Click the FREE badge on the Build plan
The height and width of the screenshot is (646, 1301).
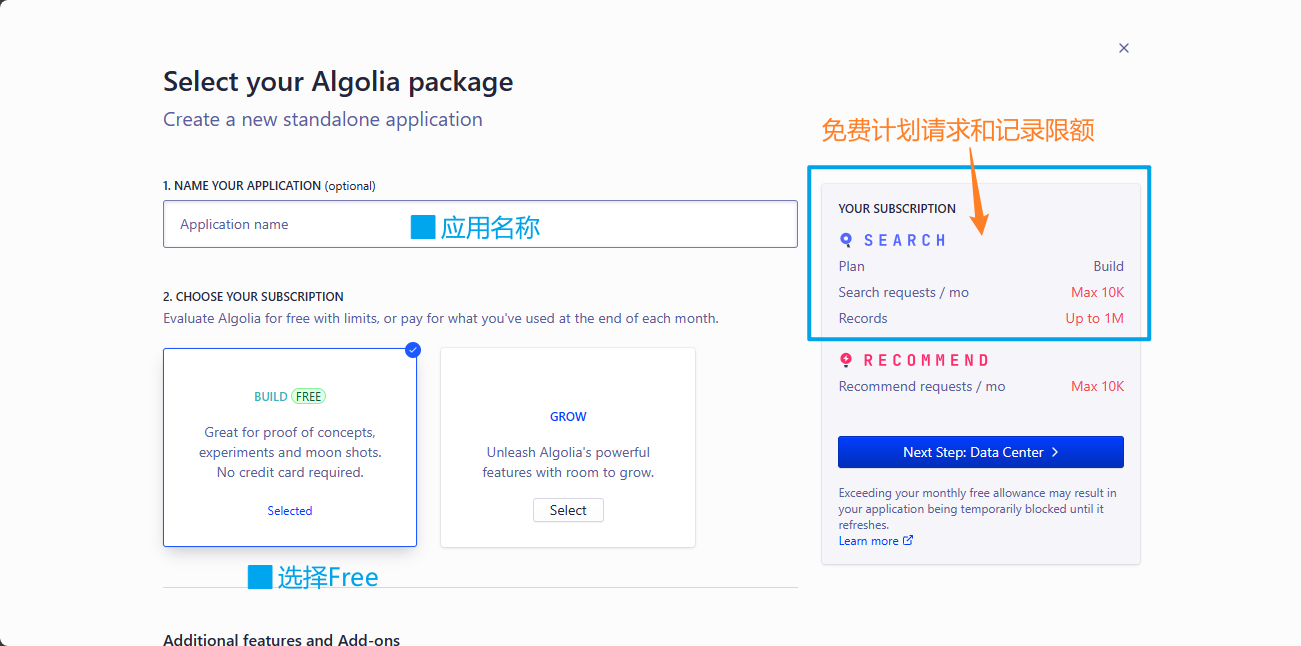[308, 396]
